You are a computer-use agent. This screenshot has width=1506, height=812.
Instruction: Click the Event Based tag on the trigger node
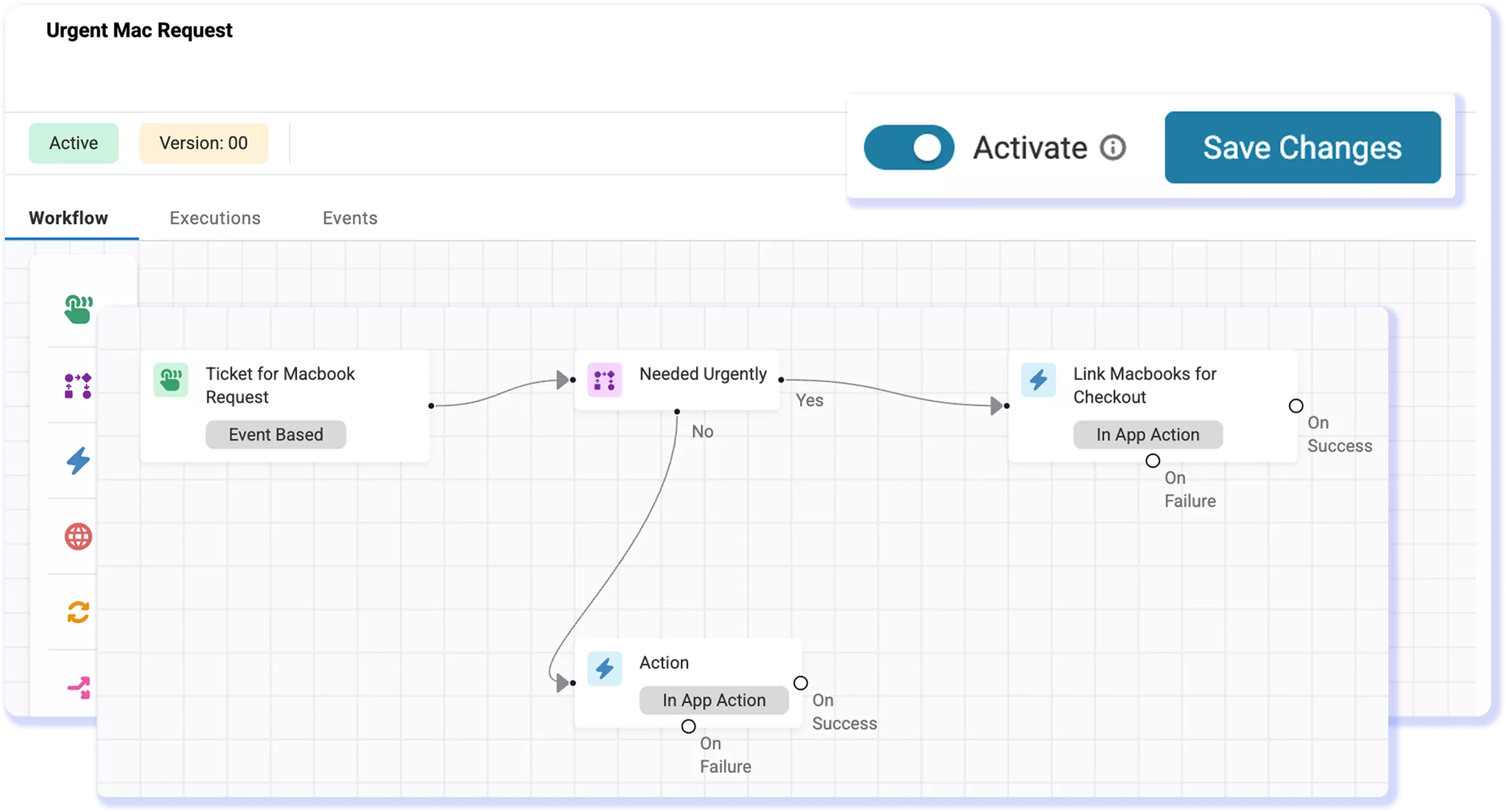coord(276,434)
